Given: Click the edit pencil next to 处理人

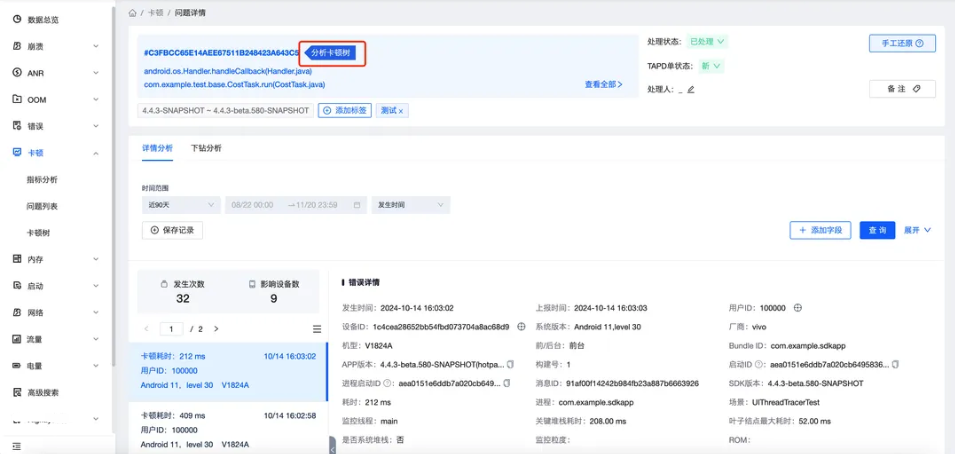Looking at the screenshot, I should pos(690,89).
